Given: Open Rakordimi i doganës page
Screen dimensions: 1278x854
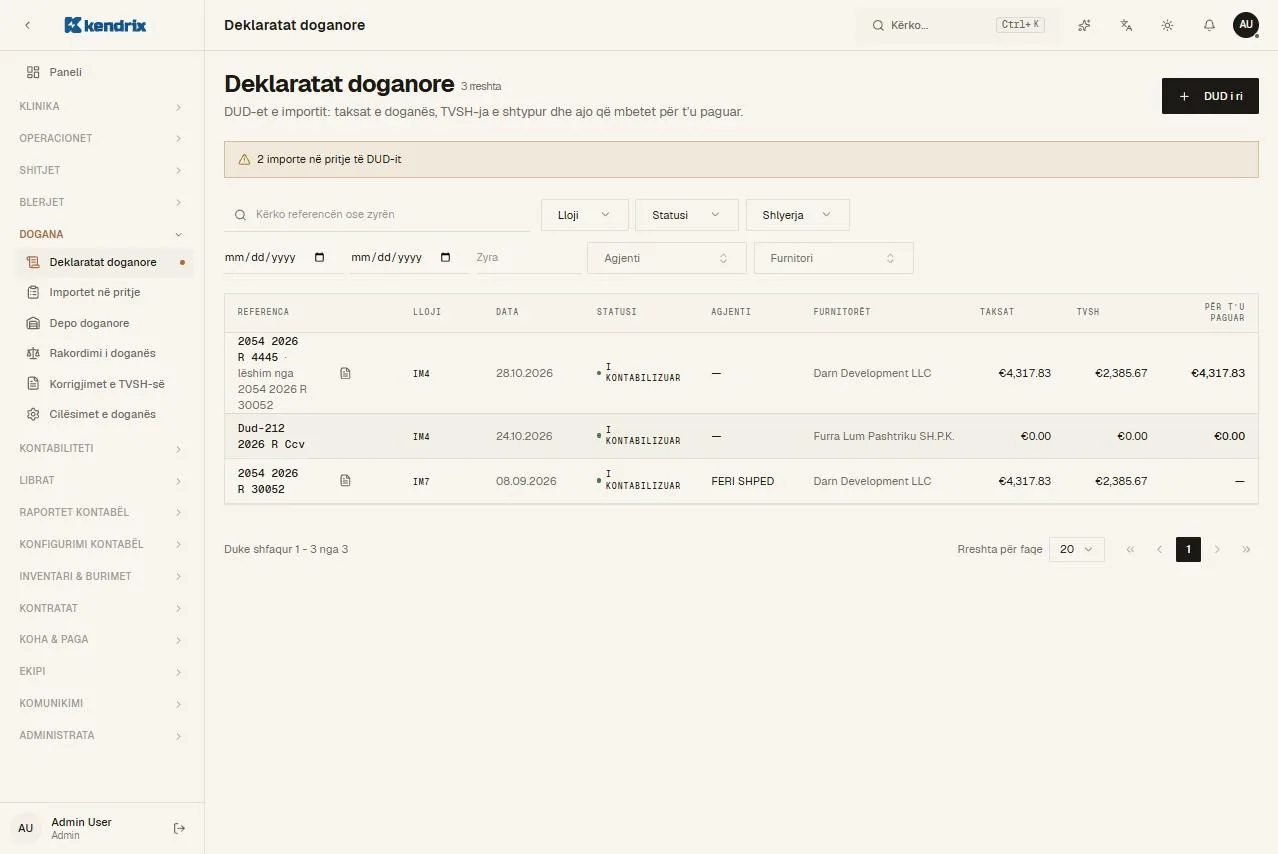Looking at the screenshot, I should pyautogui.click(x=102, y=353).
